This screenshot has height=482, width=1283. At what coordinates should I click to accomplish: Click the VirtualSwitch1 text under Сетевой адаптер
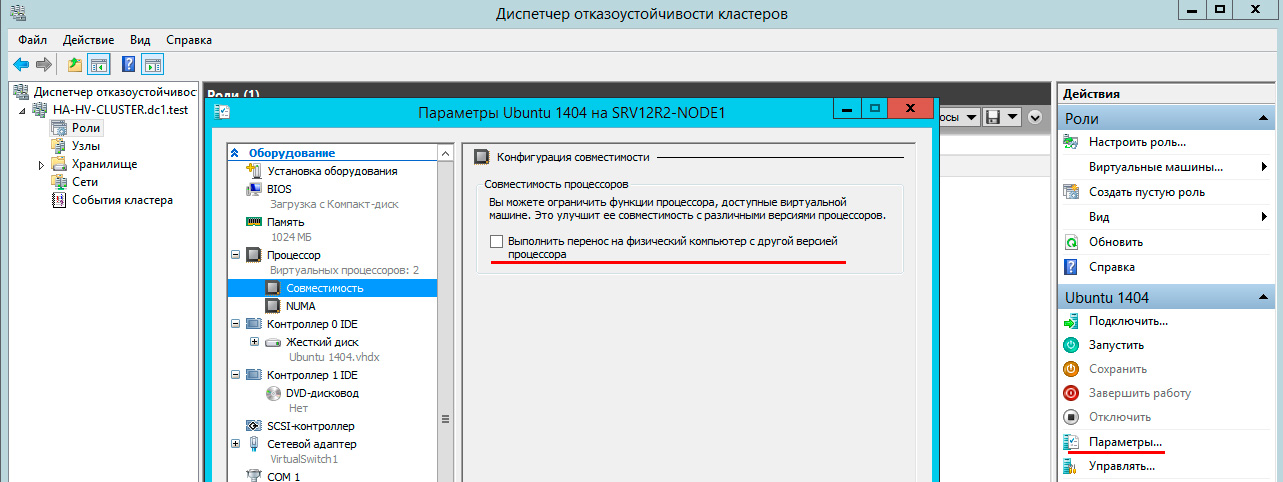305,460
